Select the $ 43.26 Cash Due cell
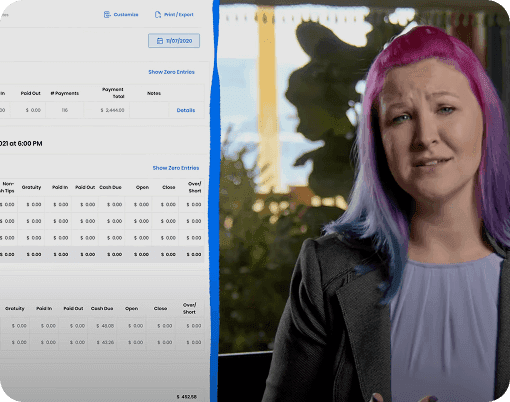This screenshot has width=510, height=402. 105,342
